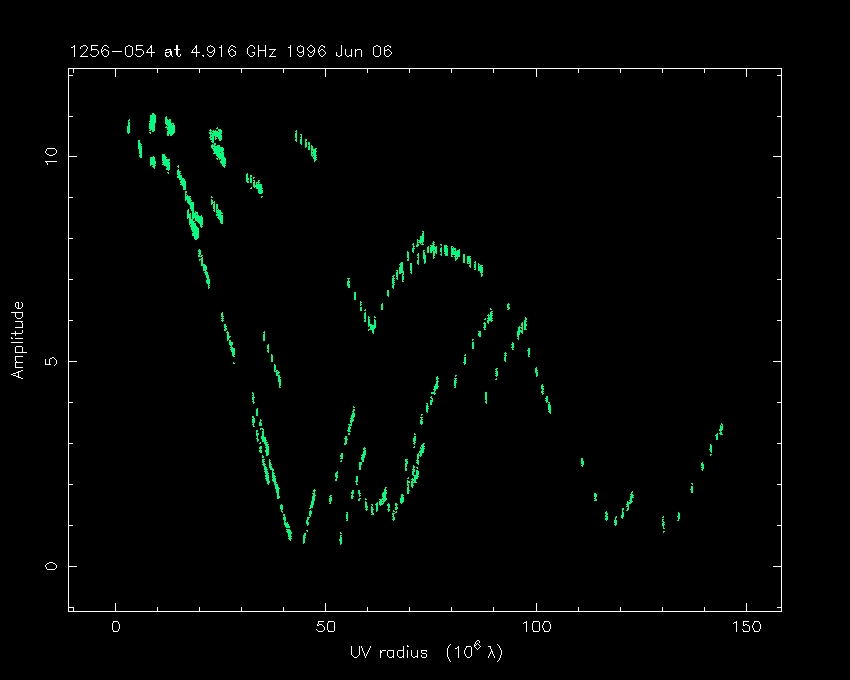Select the leftmost data point near UV radius 3

128,127
